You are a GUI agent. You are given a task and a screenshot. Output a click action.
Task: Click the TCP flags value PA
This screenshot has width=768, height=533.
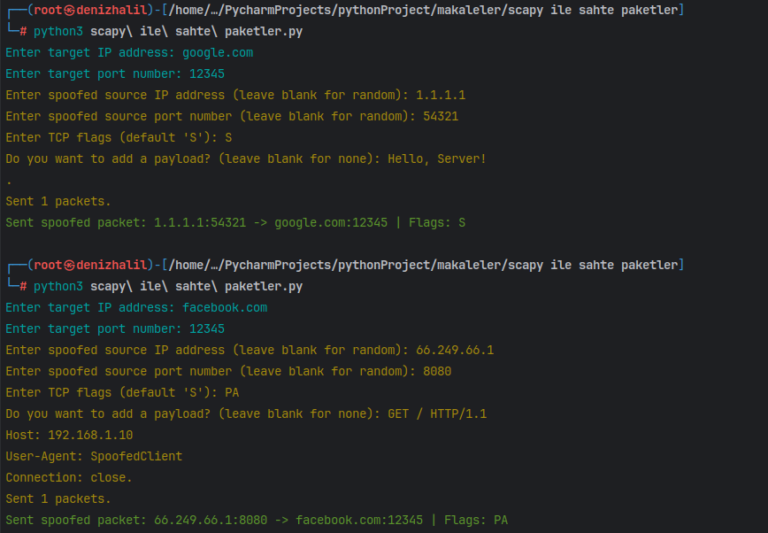[x=232, y=392]
